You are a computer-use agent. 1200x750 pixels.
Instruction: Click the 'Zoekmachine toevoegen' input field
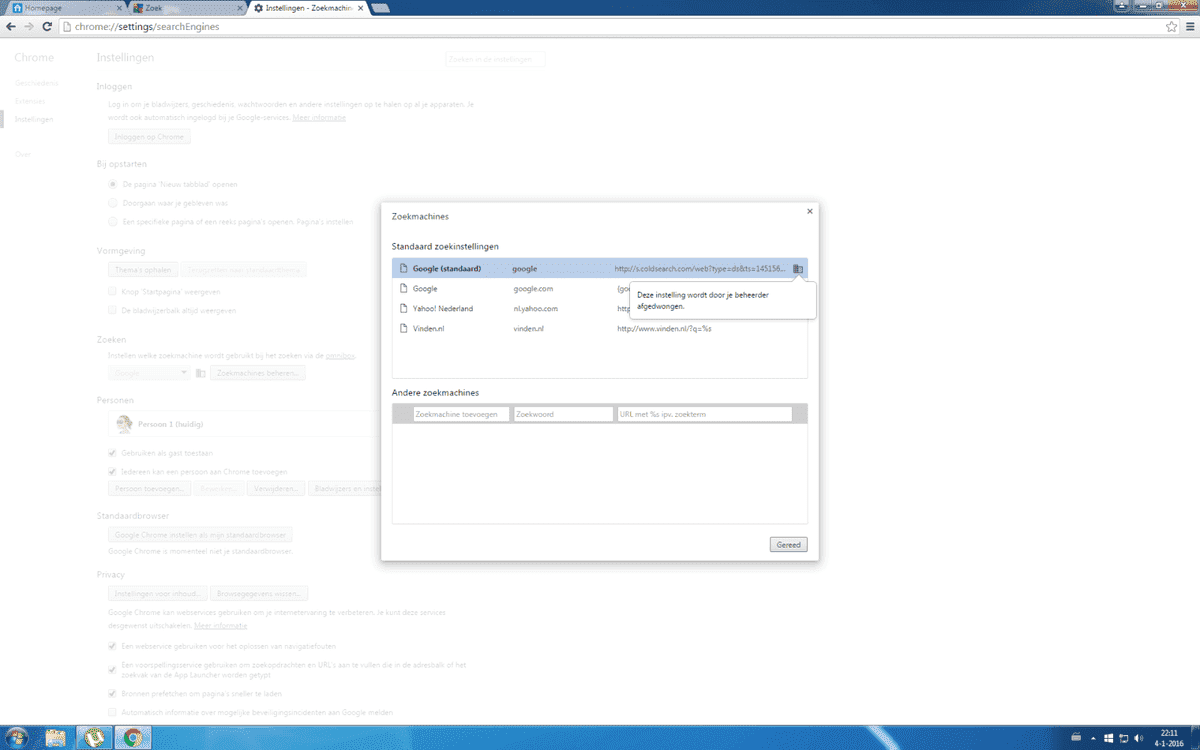[x=461, y=414]
